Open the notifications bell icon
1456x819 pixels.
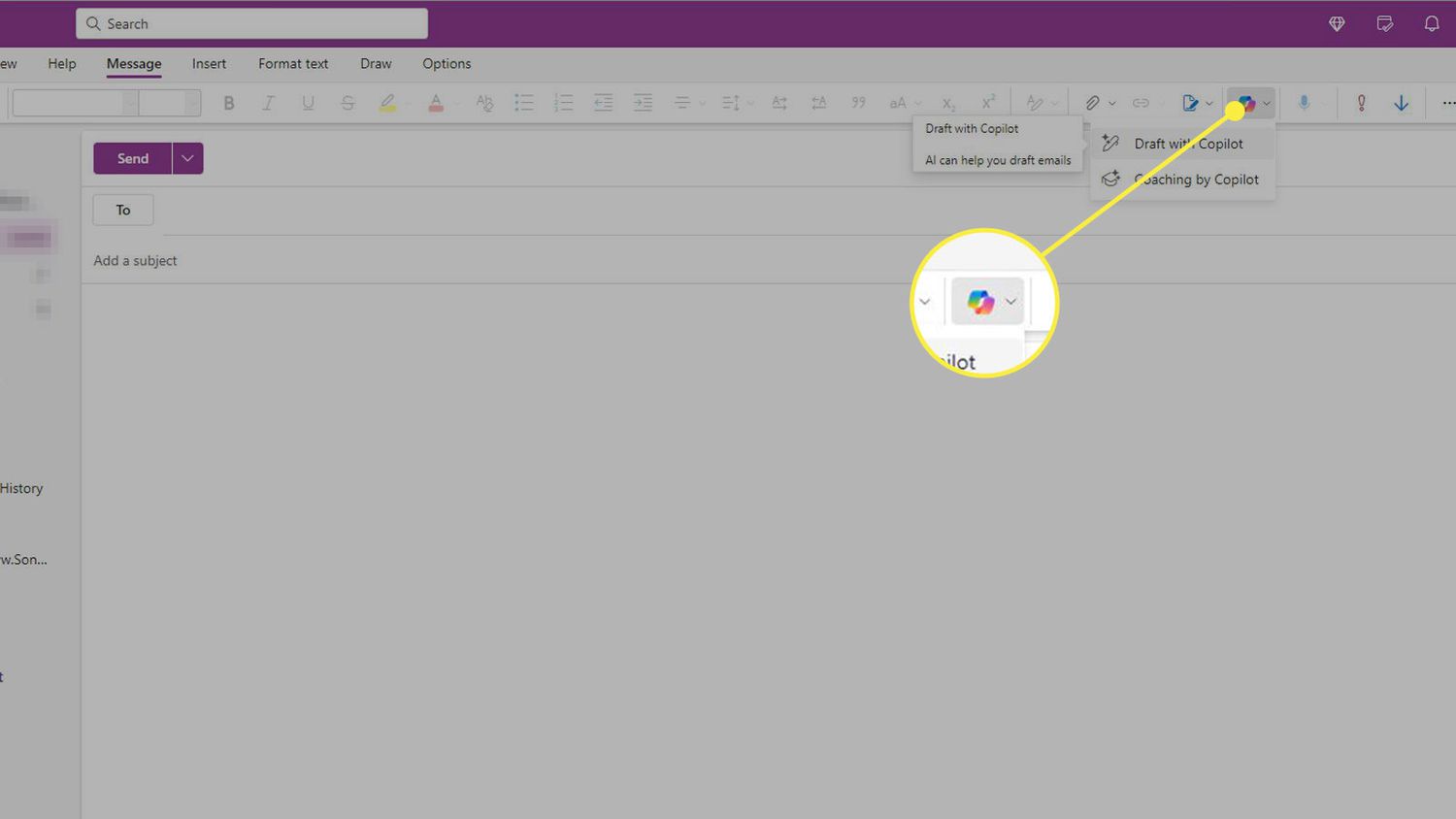point(1431,24)
